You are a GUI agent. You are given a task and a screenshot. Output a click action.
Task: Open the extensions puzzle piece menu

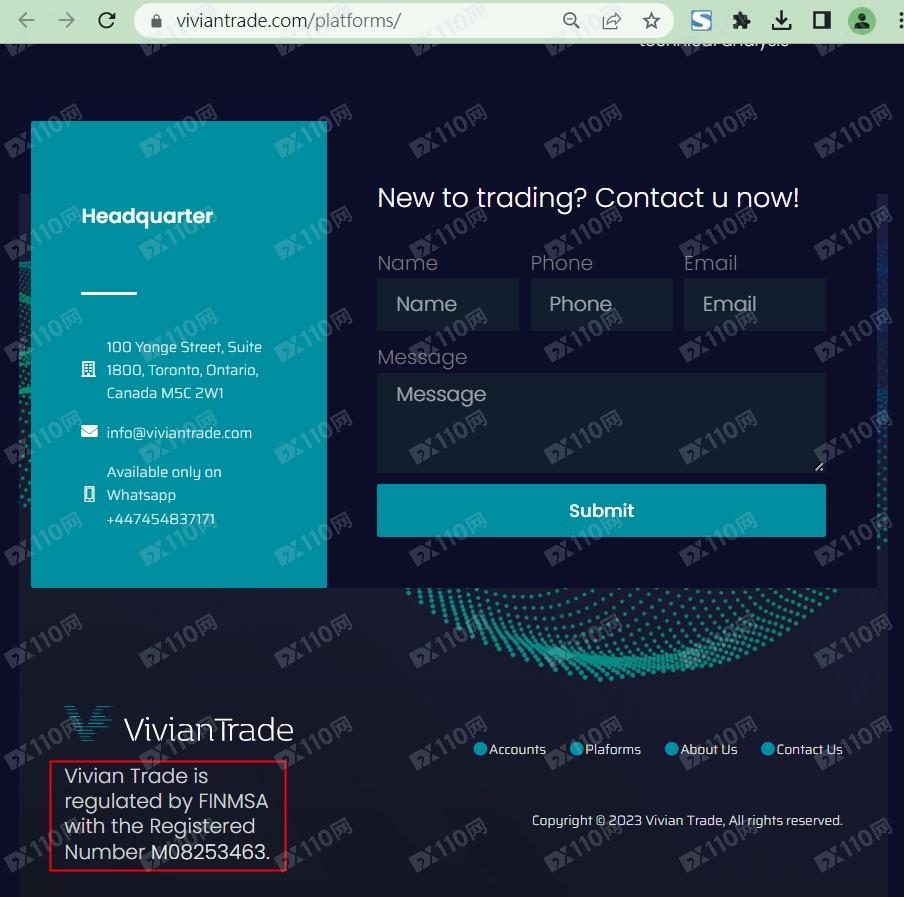pos(741,21)
